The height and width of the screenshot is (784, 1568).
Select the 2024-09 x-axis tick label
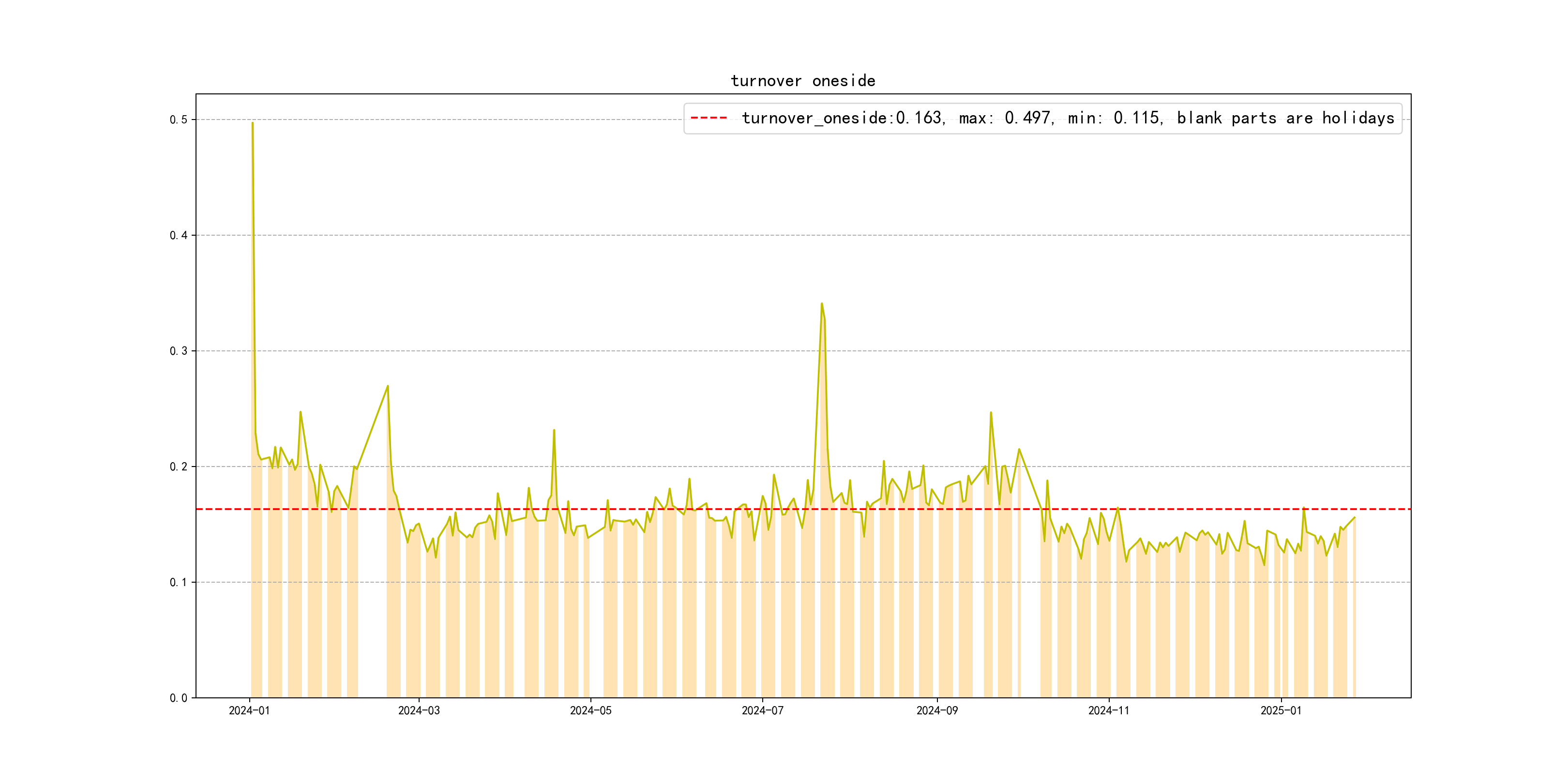(x=937, y=710)
